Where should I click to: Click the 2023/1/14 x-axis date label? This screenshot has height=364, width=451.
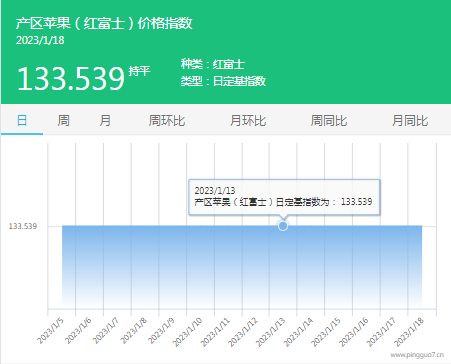(298, 332)
